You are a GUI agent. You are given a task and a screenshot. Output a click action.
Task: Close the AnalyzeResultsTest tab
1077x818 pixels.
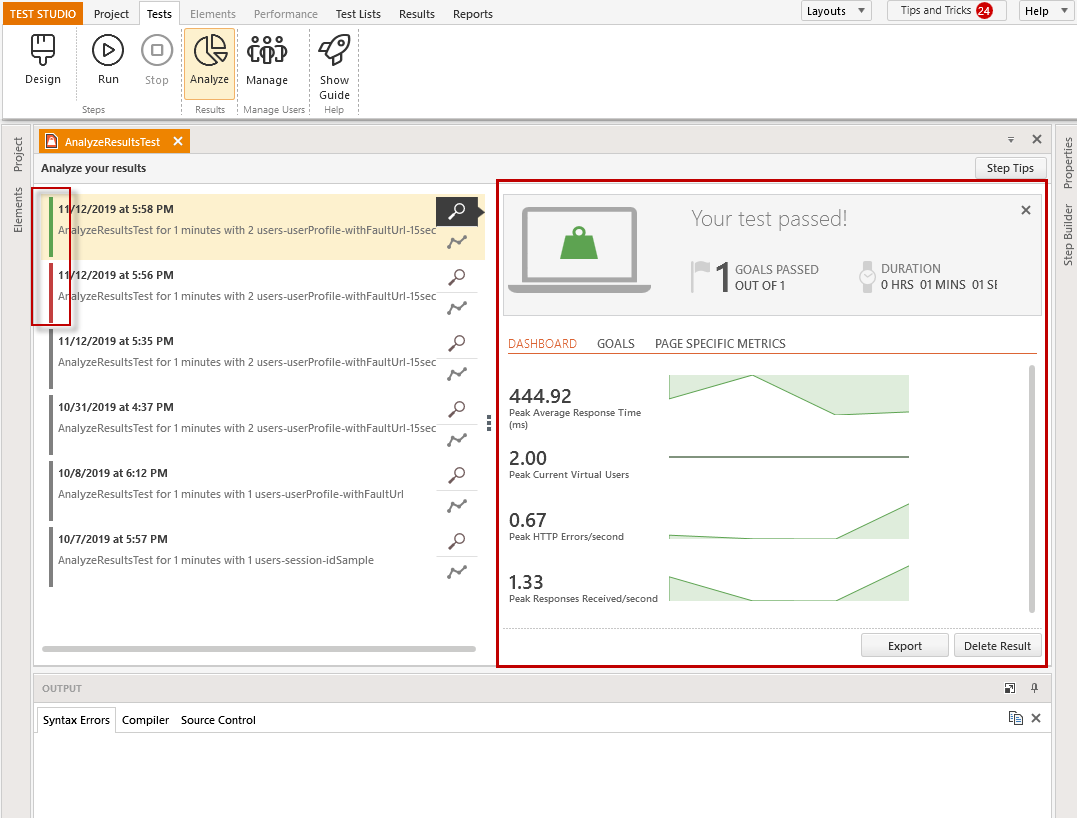178,141
